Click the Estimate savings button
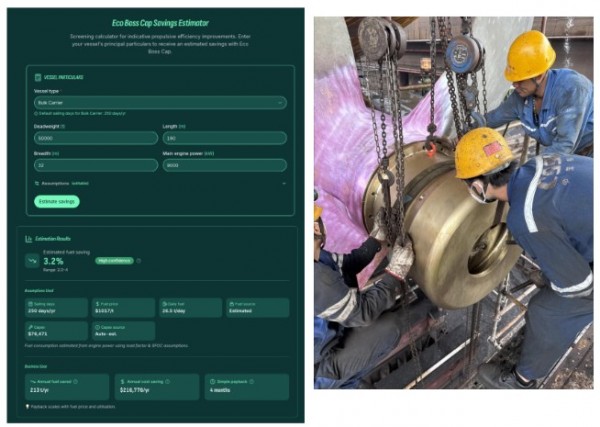The image size is (600, 427). click(57, 201)
